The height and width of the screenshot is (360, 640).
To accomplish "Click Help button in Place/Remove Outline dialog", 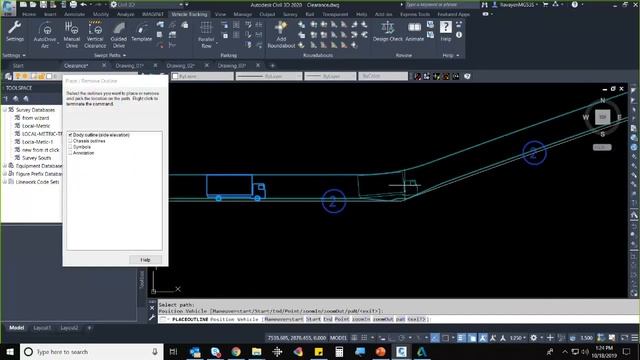I will [145, 260].
